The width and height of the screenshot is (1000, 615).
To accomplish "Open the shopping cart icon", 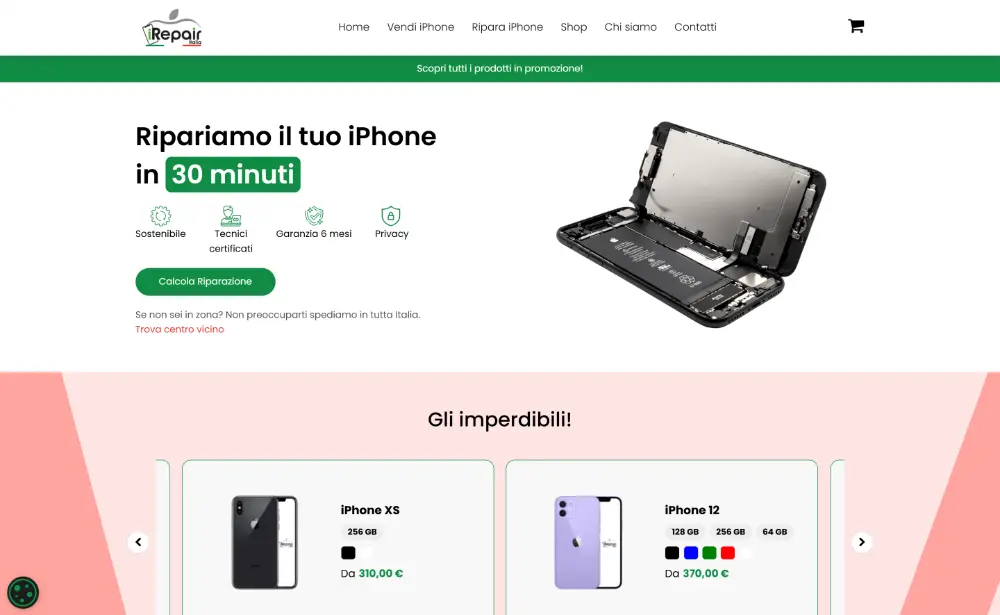I will (x=856, y=26).
